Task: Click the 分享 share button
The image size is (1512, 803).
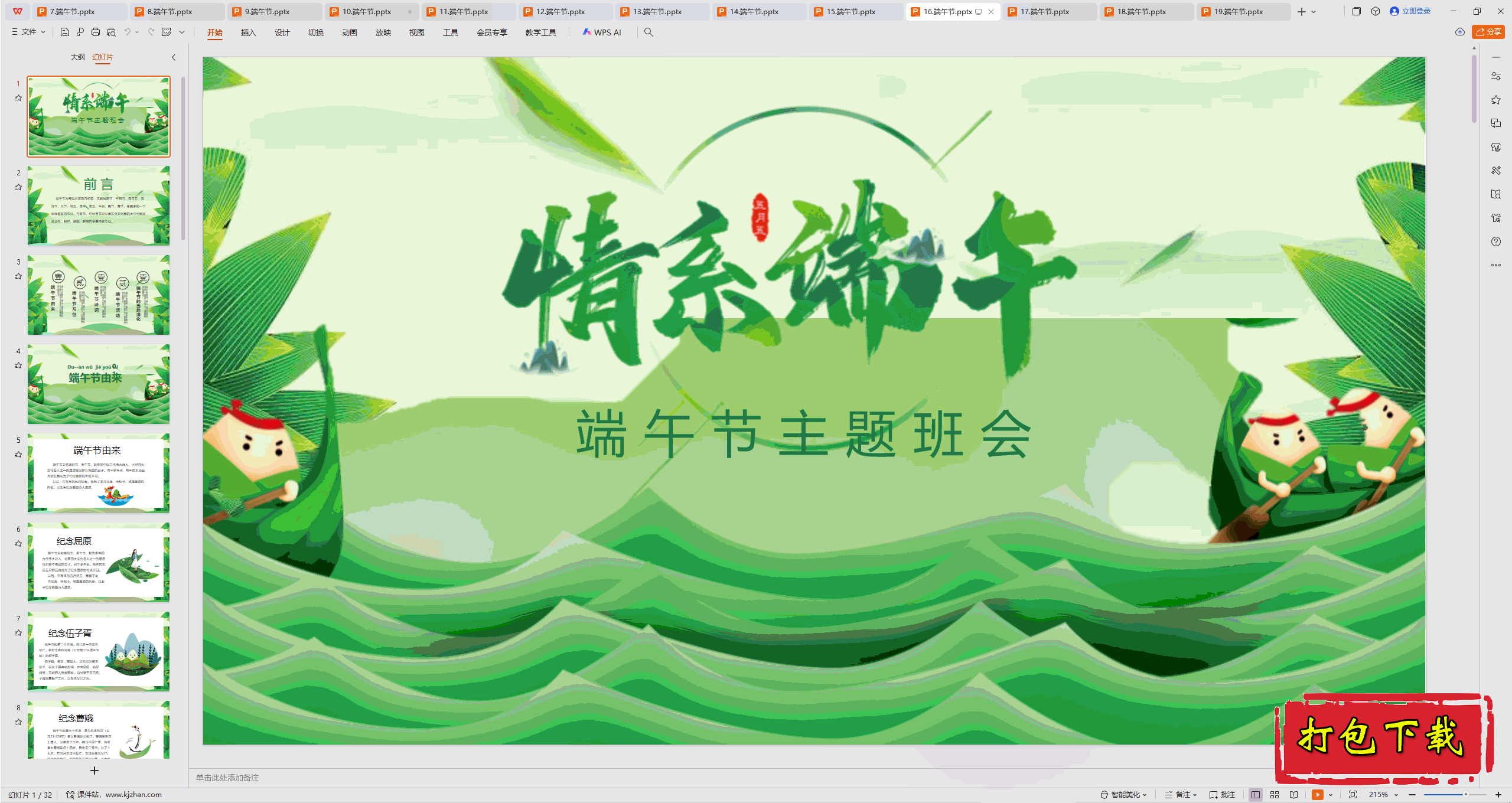Action: pyautogui.click(x=1489, y=32)
